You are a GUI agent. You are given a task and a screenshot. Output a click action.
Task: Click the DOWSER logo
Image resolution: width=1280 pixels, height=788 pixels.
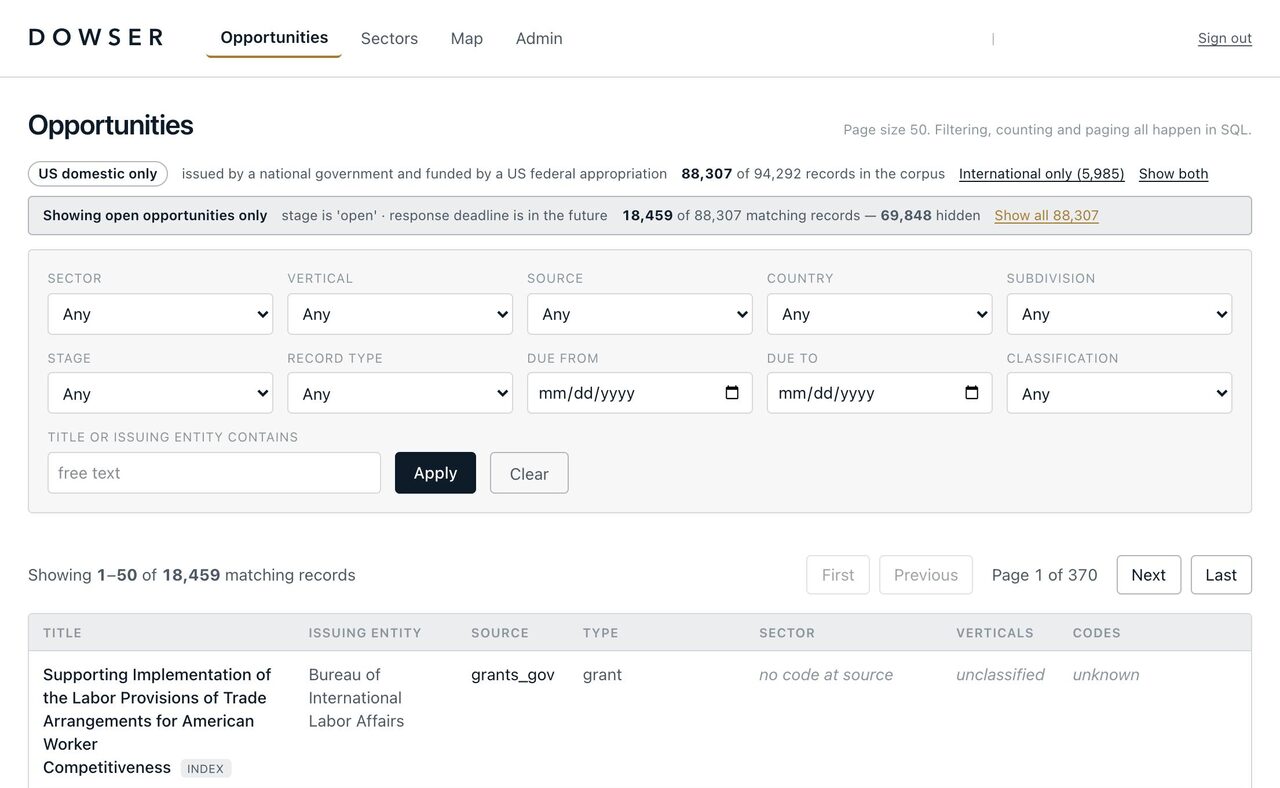point(96,38)
